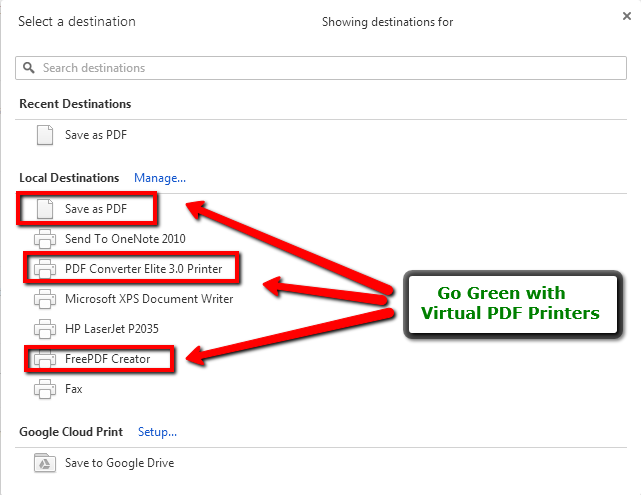Click printer icon for Send To OneNote 2010
Image resolution: width=641 pixels, height=495 pixels.
pos(45,239)
